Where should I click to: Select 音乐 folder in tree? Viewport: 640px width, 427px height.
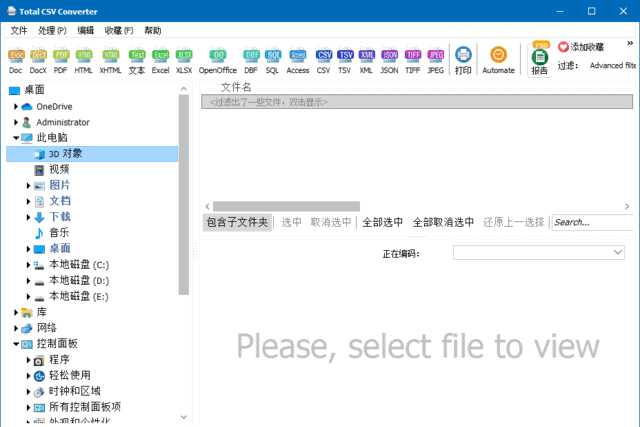tap(59, 233)
